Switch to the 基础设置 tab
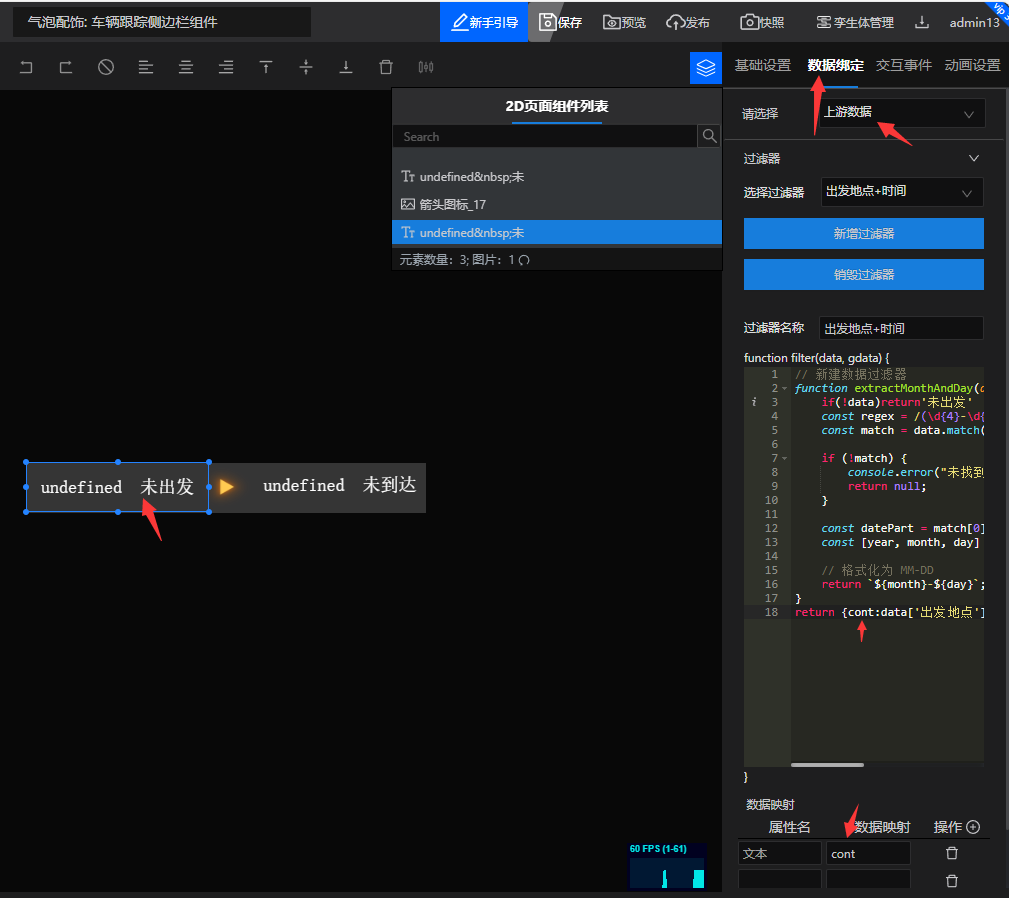The width and height of the screenshot is (1009, 898). click(762, 65)
